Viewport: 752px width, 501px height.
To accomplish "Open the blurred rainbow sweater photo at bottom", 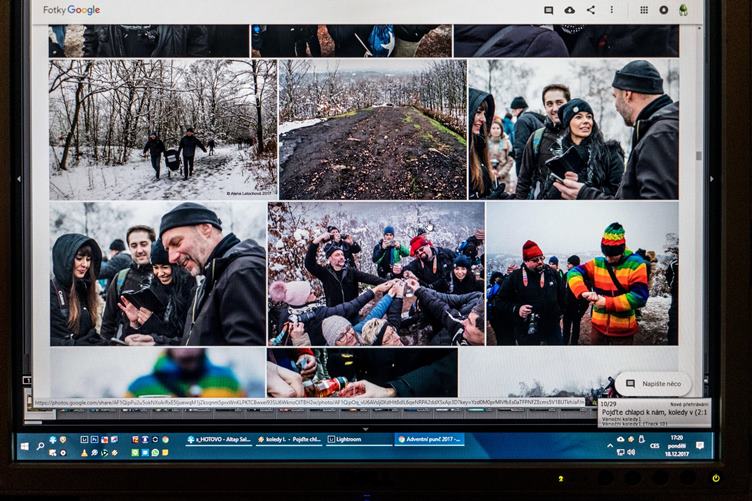I will click(x=158, y=373).
